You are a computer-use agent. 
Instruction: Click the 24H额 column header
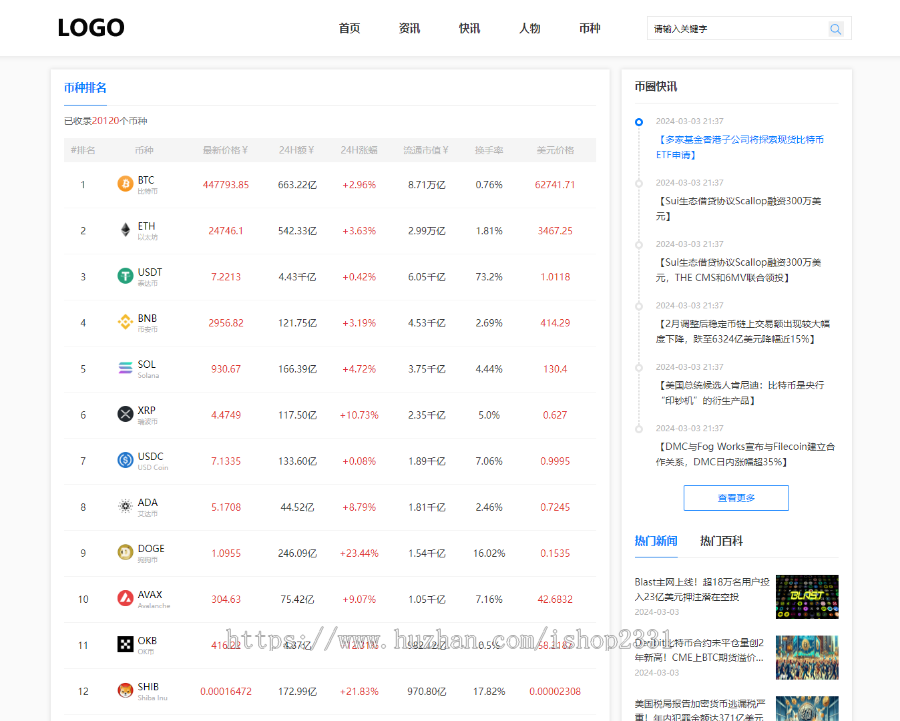297,150
